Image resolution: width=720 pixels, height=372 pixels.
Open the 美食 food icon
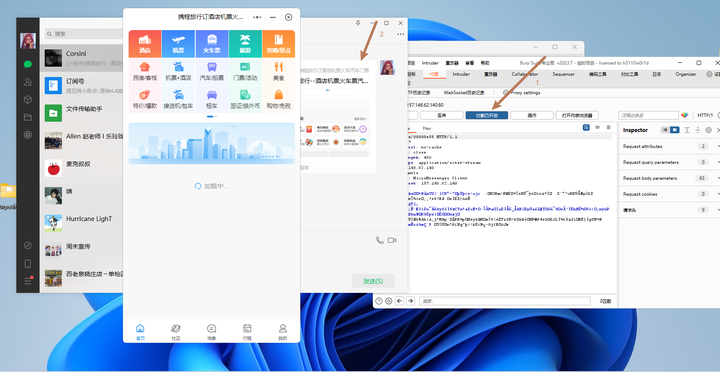tap(279, 72)
